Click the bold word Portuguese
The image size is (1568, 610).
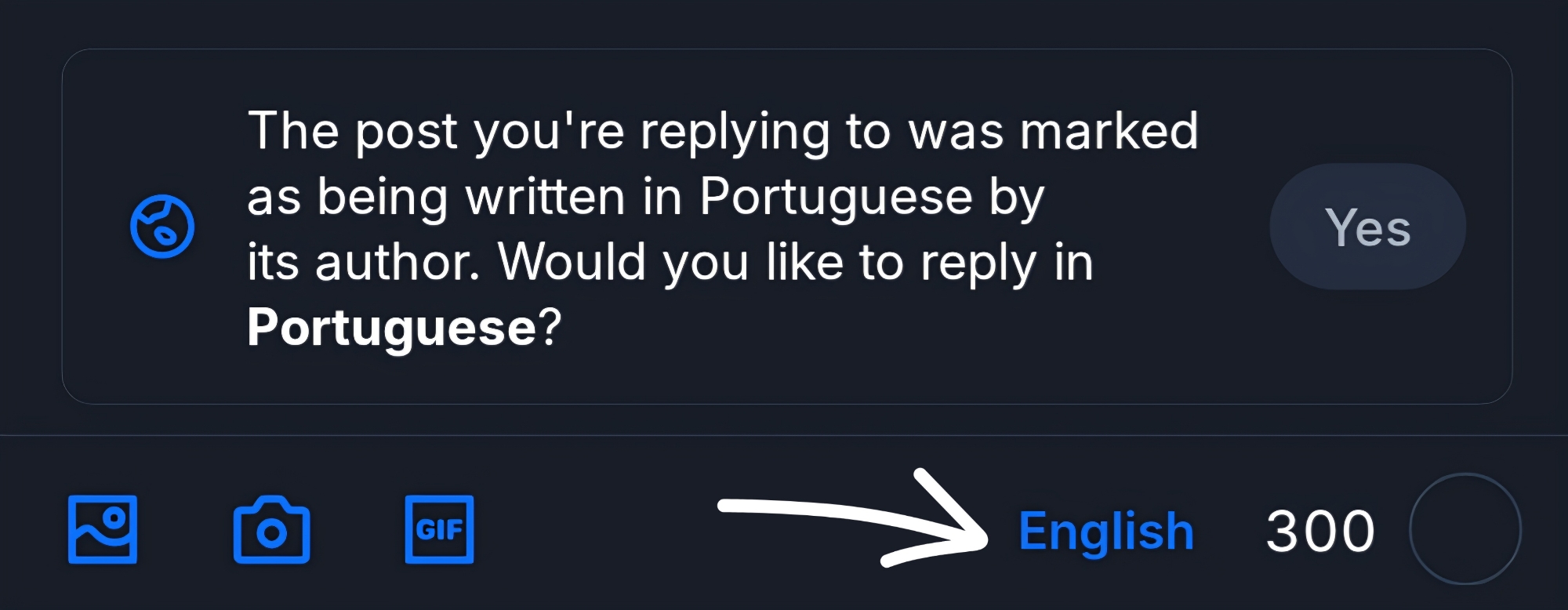[391, 327]
